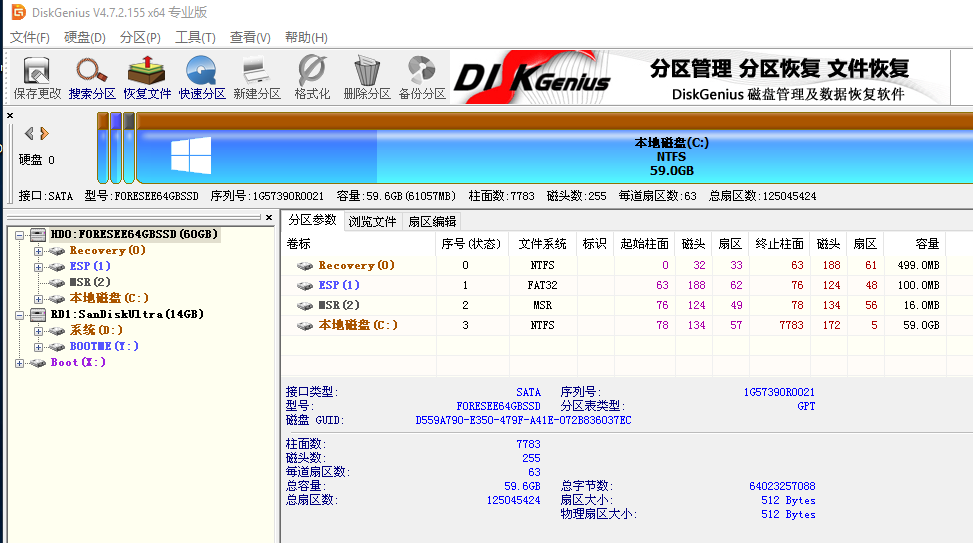Viewport: 973px width, 543px height.
Task: Expand BOOTME(Y:) node in tree
Action: point(38,347)
